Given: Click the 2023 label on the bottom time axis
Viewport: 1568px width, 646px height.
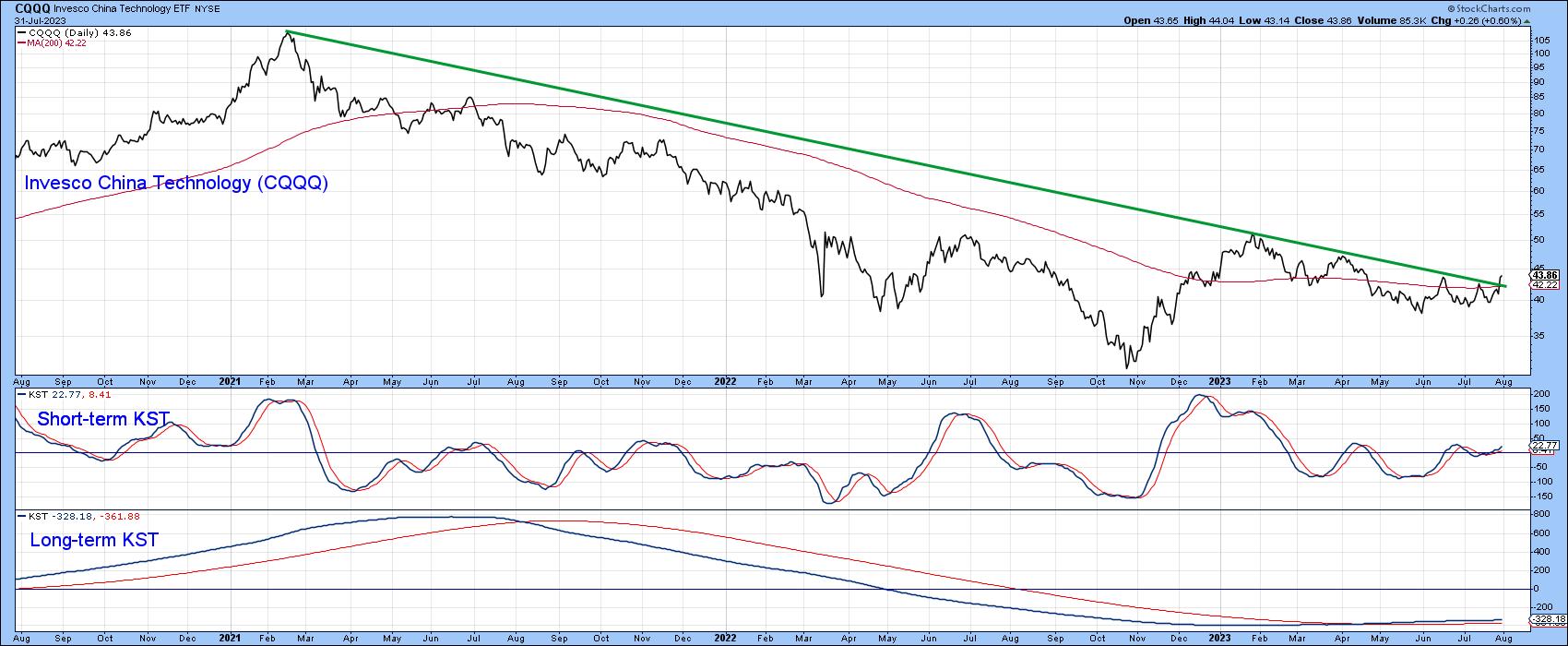Looking at the screenshot, I should 1219,637.
